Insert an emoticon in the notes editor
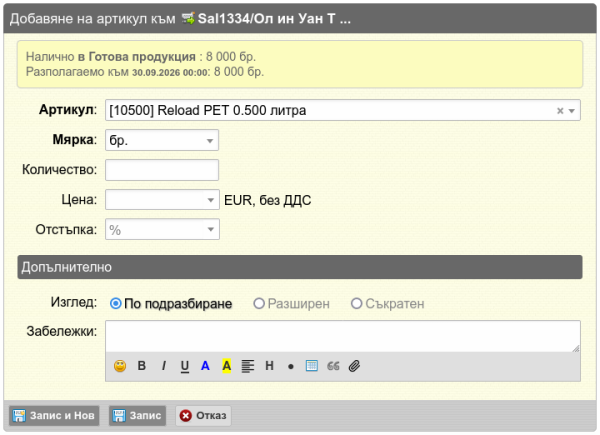This screenshot has width=600, height=435. click(x=120, y=366)
